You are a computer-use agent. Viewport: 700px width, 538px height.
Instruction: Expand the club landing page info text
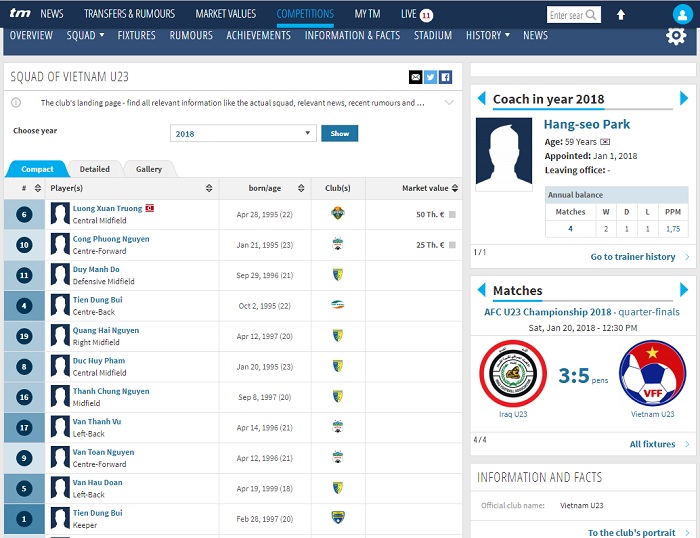coord(448,103)
